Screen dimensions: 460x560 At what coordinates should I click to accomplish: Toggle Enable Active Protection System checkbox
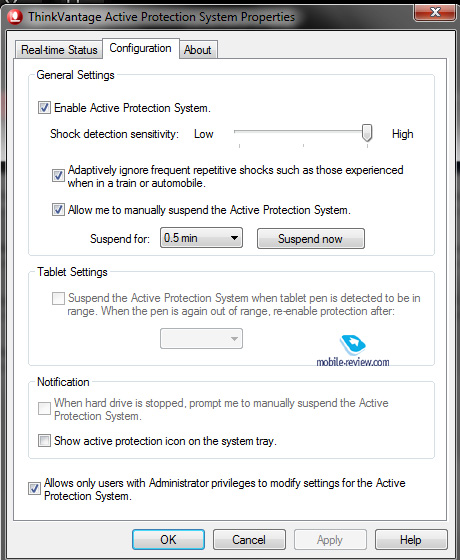click(44, 108)
